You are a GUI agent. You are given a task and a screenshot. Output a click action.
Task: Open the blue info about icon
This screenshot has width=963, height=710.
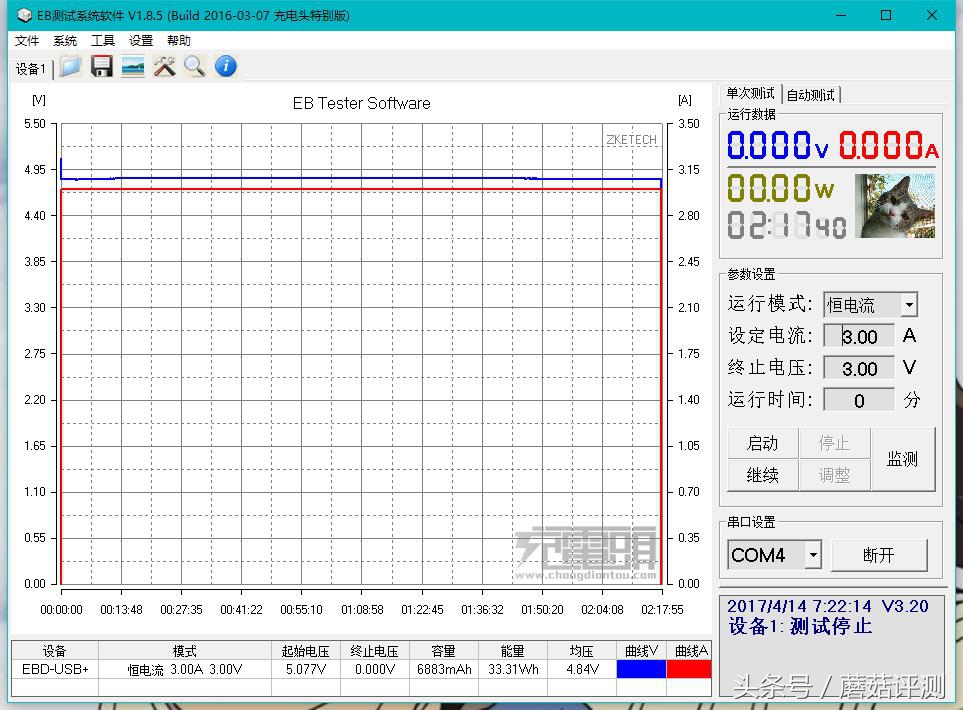tap(226, 66)
